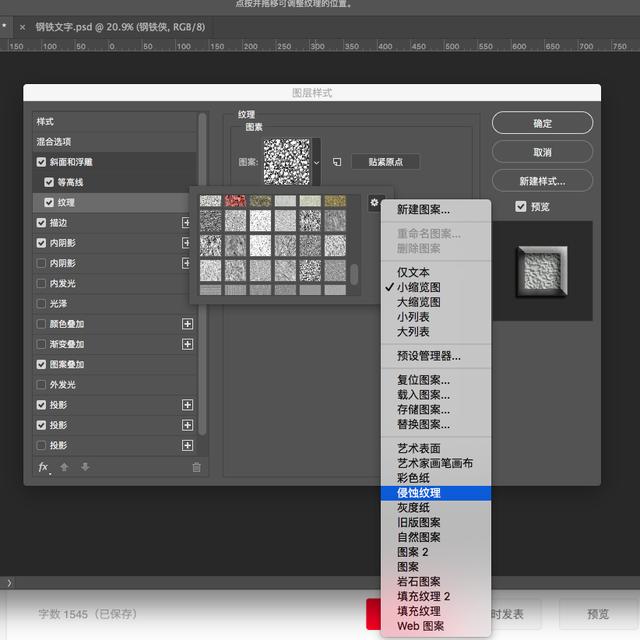Click the move effect up arrow icon
Screen dimensions: 640x640
[64, 467]
